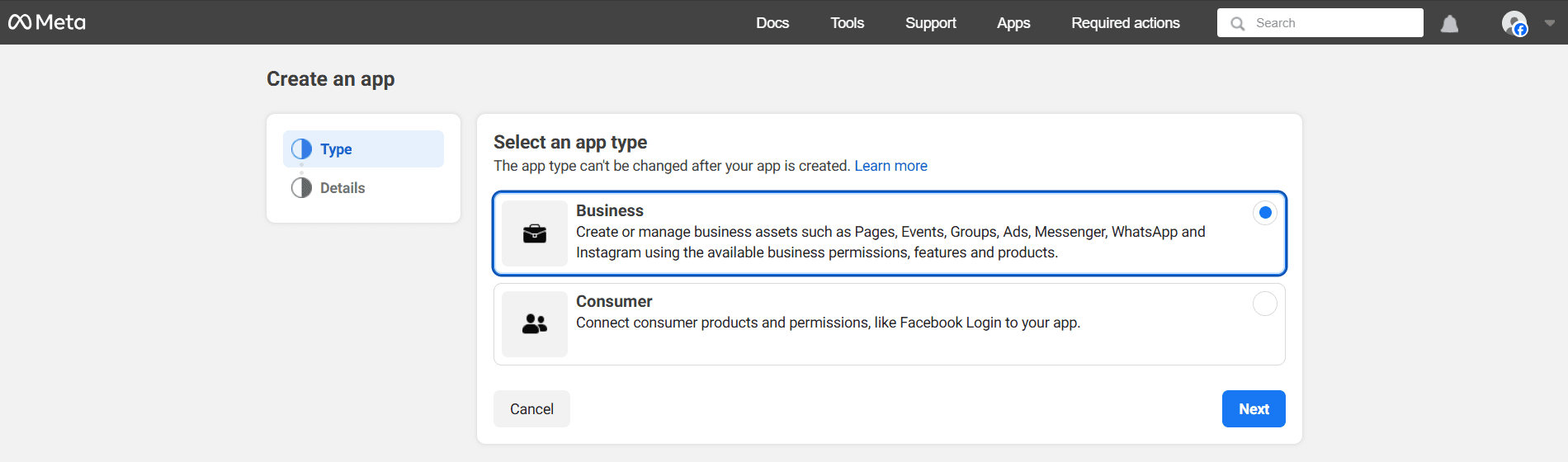The height and width of the screenshot is (462, 1568).
Task: Go to Apps in top navigation
Action: coord(1013,23)
